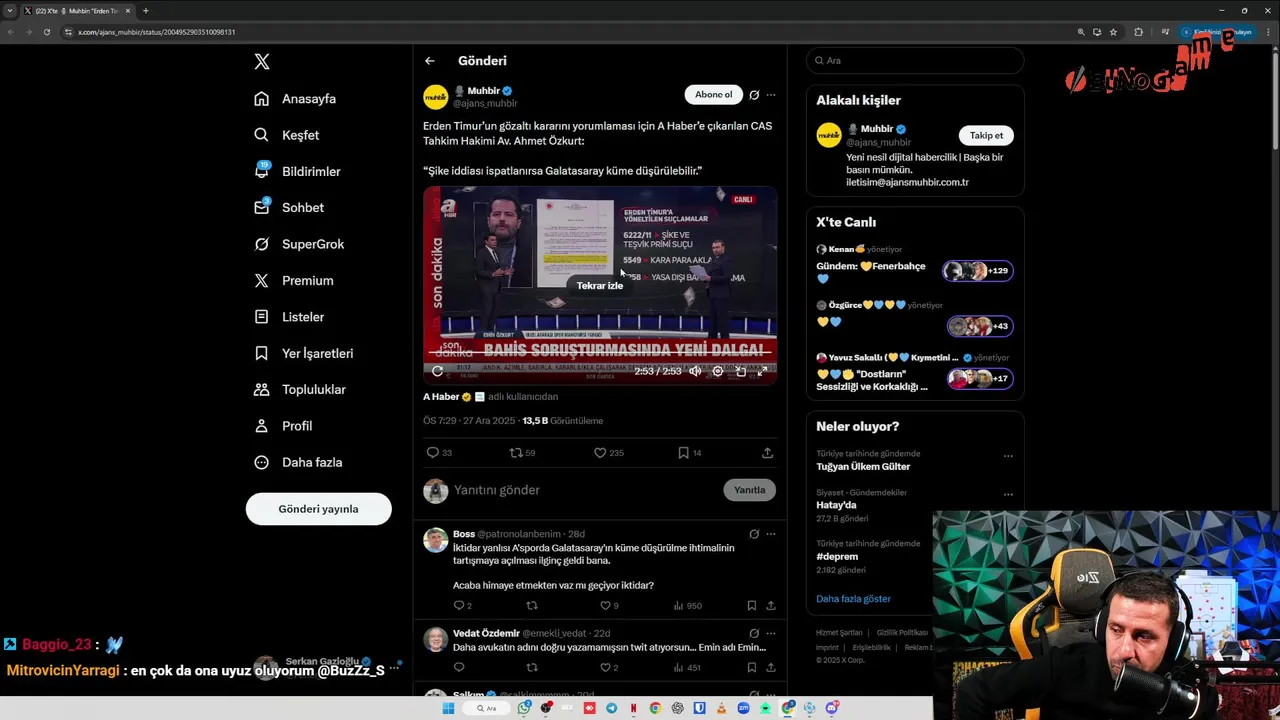Click the Abone ol button
The width and height of the screenshot is (1280, 720).
click(713, 95)
